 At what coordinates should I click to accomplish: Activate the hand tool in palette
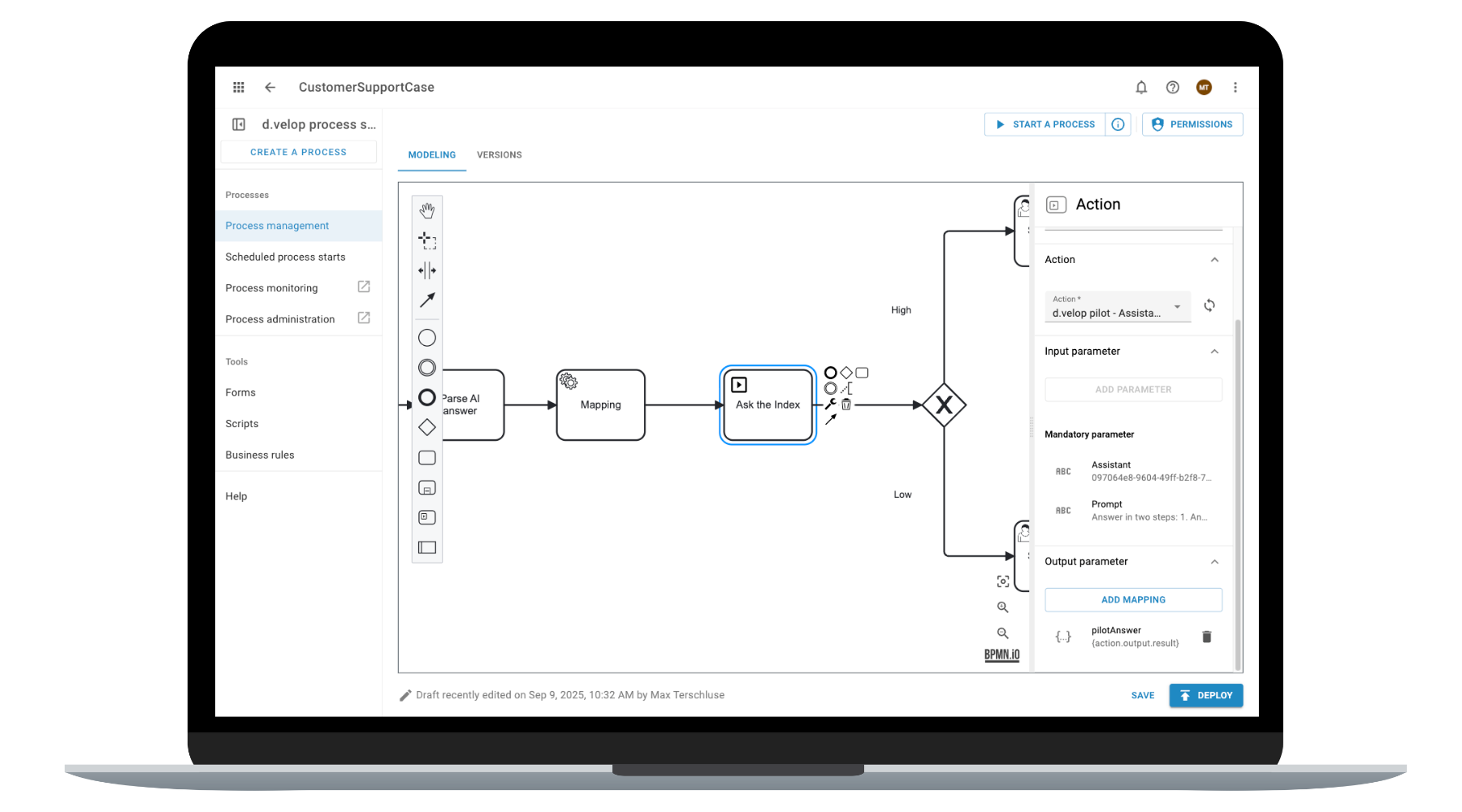coord(426,211)
